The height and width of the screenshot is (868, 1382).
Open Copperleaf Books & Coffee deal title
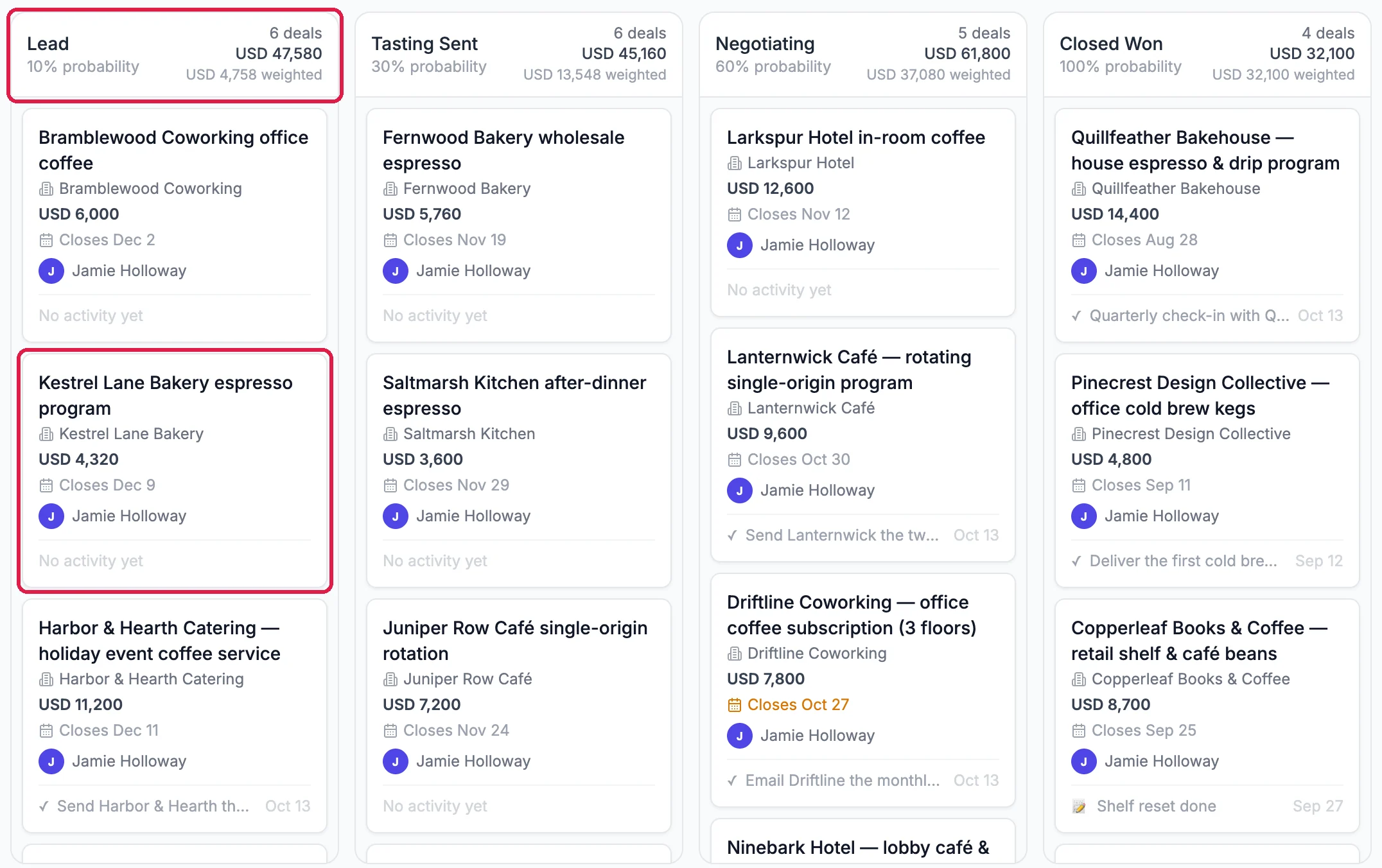1199,641
